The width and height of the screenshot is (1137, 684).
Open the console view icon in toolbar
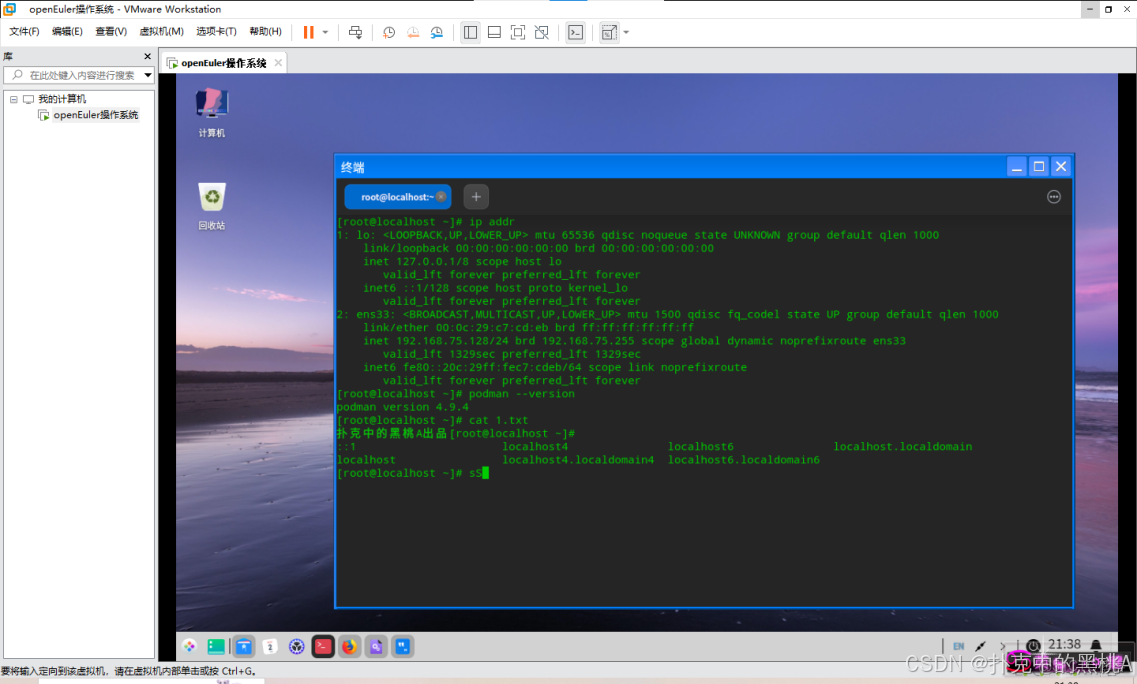(575, 32)
